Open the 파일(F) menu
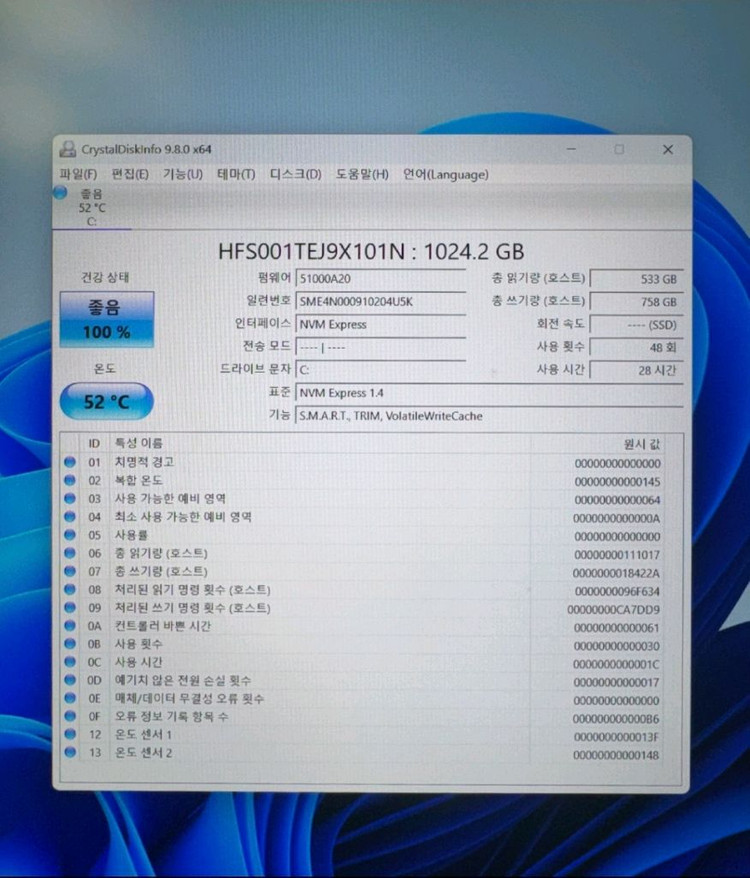This screenshot has height=878, width=750. (x=78, y=175)
